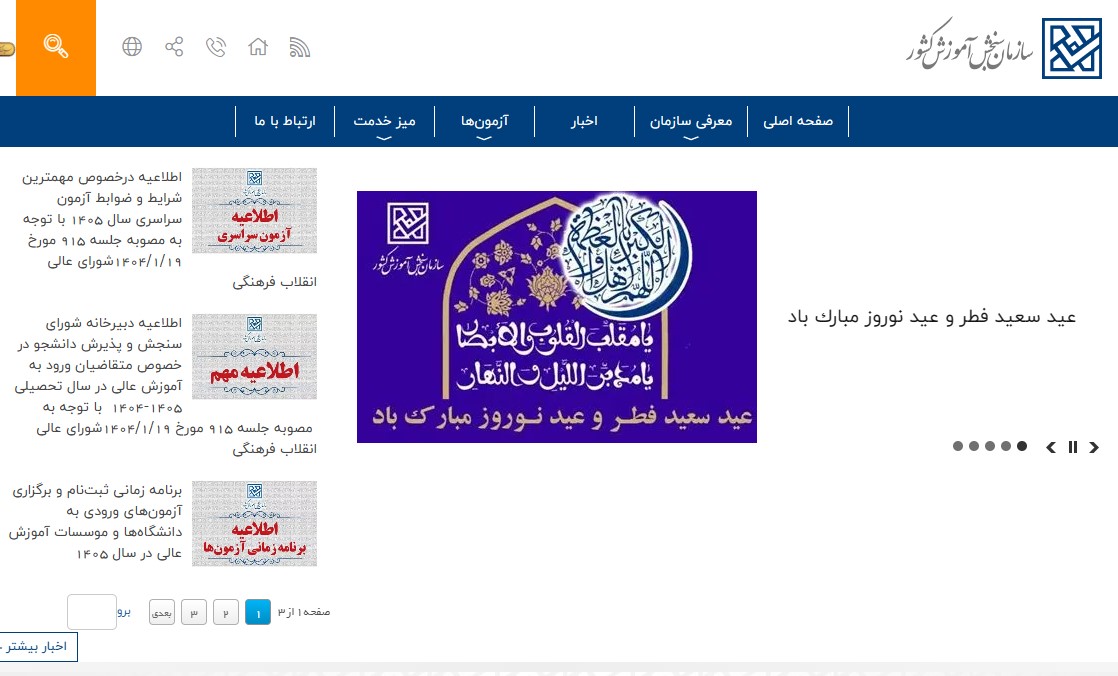Click the page number input field
This screenshot has width=1118, height=676.
[x=91, y=611]
